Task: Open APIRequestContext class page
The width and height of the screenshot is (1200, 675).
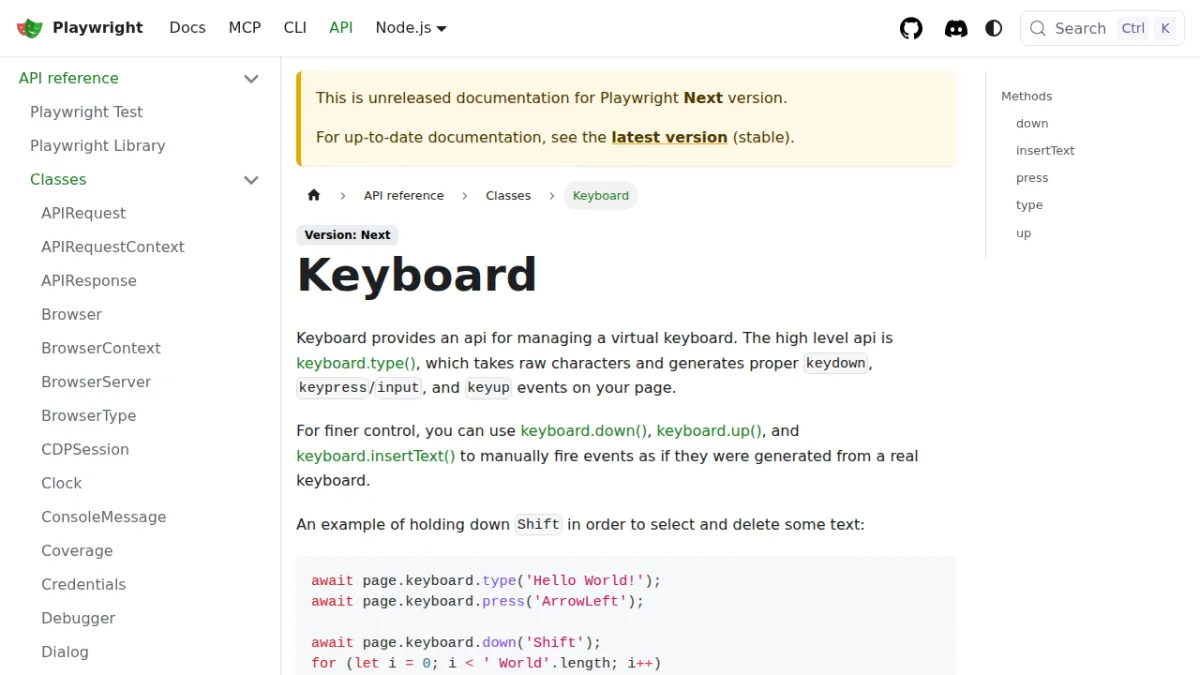Action: pos(113,247)
